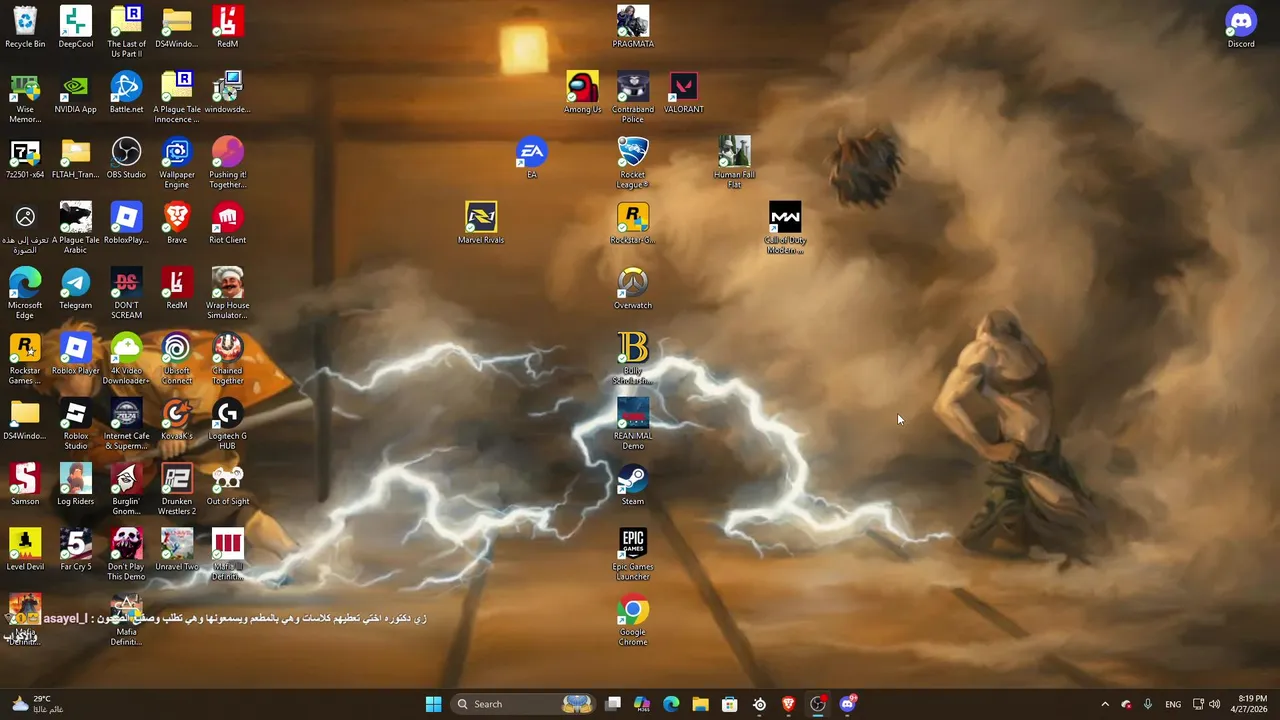Viewport: 1280px width, 720px height.
Task: Select A Plague Tale Innocence icon
Action: pyautogui.click(x=177, y=96)
